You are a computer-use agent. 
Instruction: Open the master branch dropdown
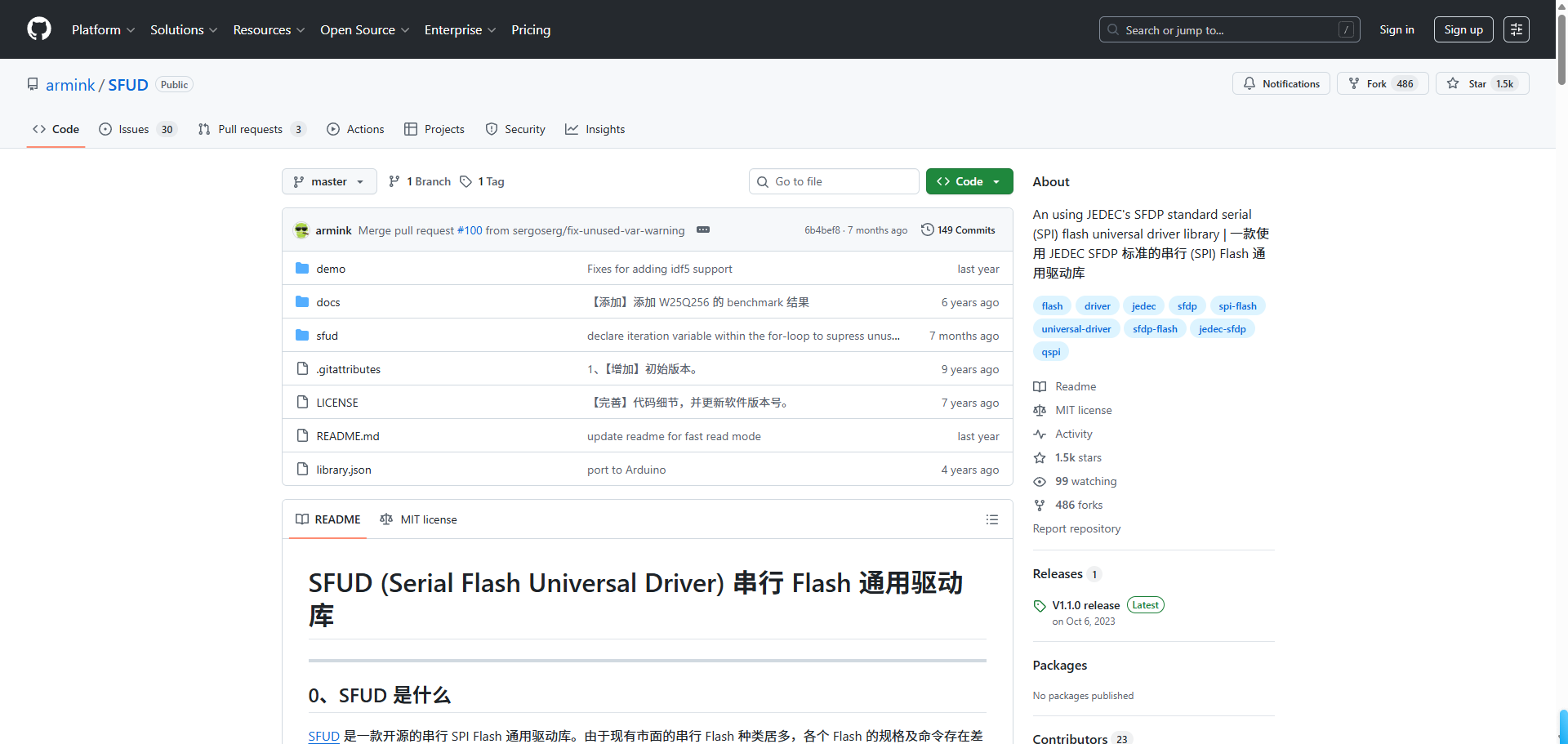[x=329, y=181]
